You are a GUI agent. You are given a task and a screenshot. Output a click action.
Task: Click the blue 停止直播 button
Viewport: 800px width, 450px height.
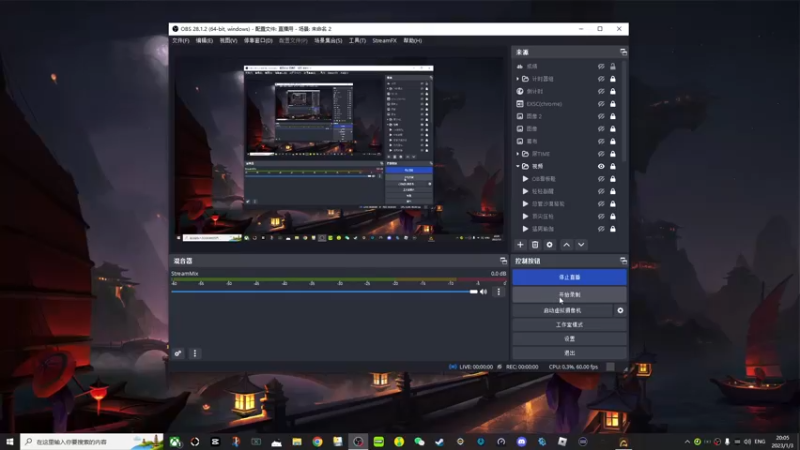569,277
